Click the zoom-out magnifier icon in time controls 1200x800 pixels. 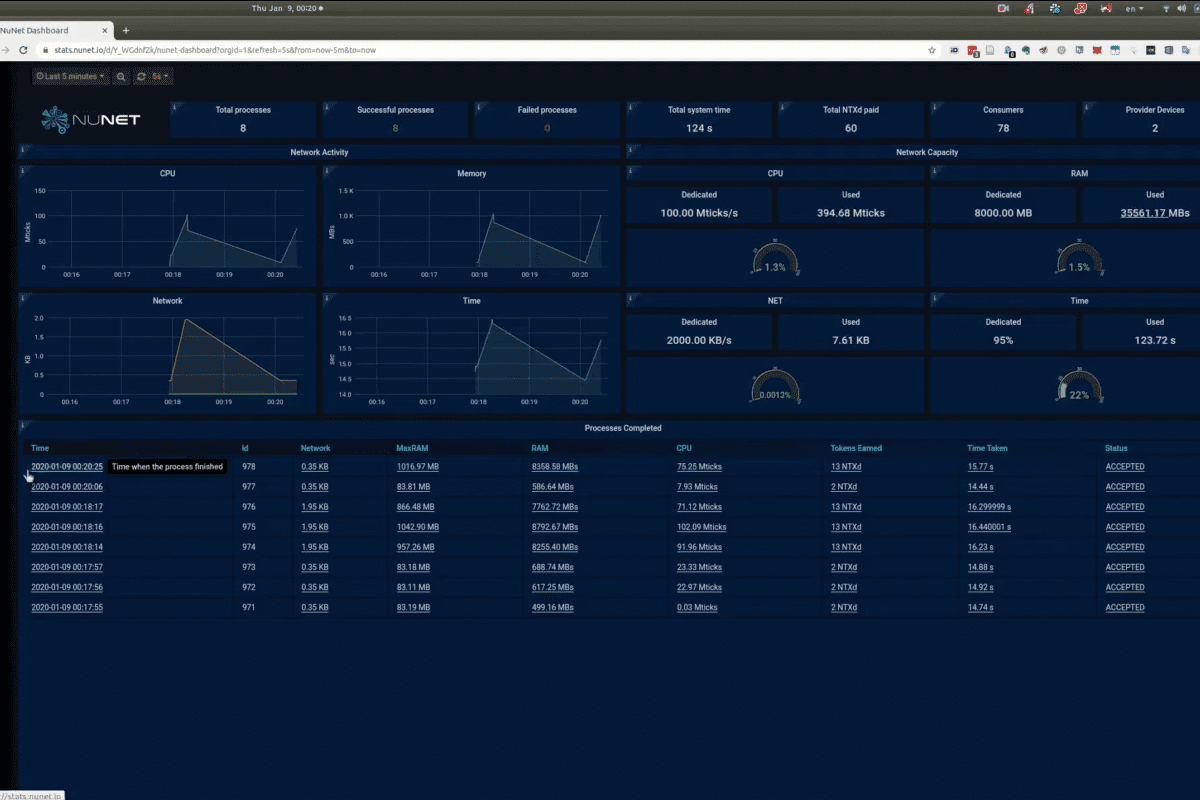(x=121, y=76)
